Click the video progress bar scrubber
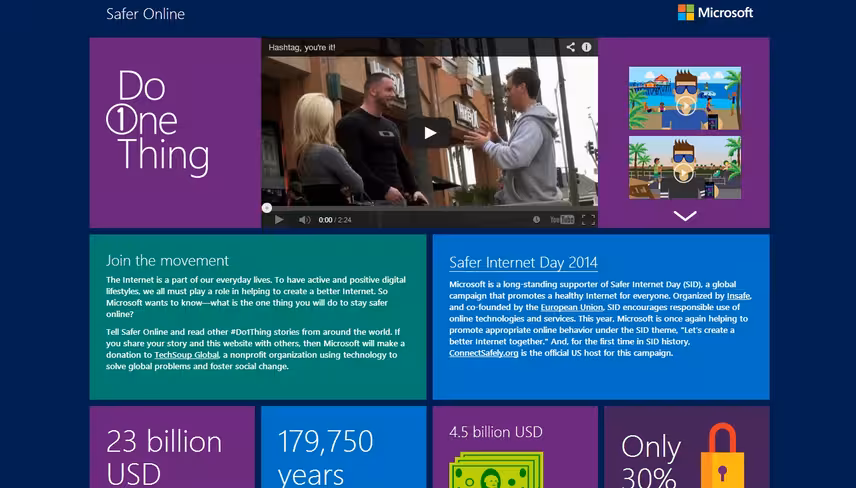Image resolution: width=856 pixels, height=488 pixels. (266, 207)
